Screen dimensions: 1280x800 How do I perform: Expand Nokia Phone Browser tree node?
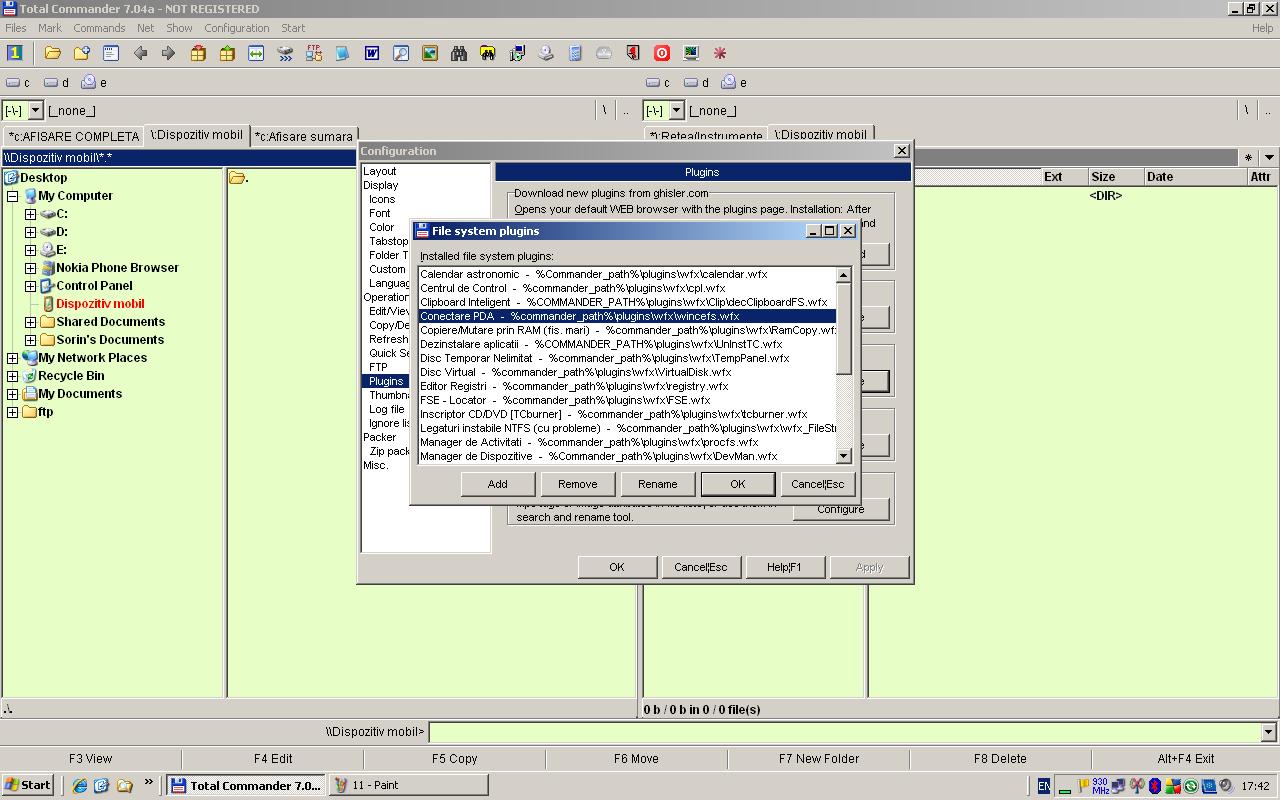30,268
